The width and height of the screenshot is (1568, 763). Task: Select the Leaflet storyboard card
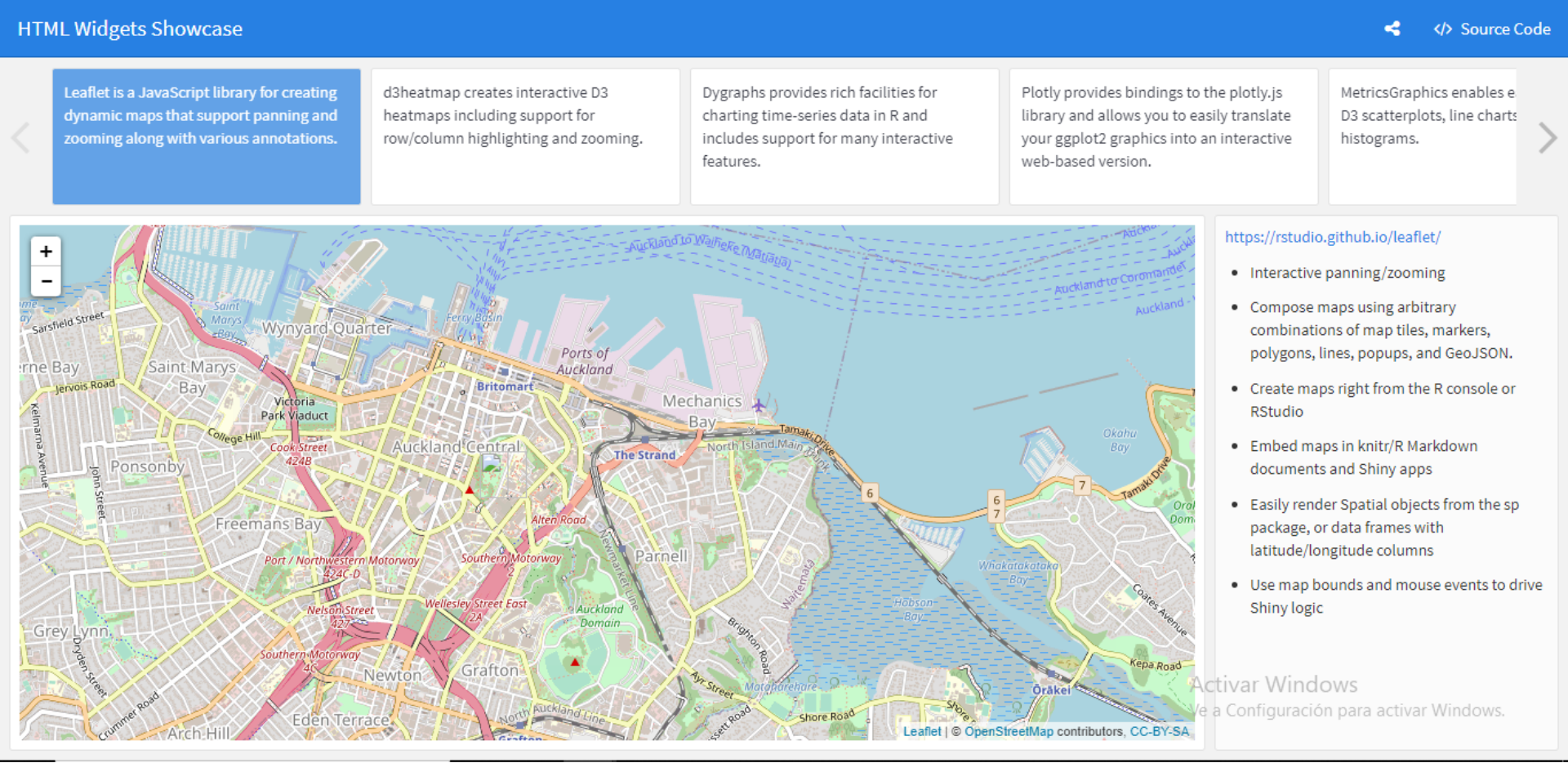tap(207, 136)
